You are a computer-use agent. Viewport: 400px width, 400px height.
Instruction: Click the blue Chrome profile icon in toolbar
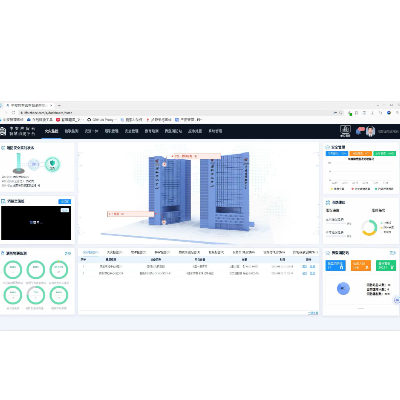389,113
